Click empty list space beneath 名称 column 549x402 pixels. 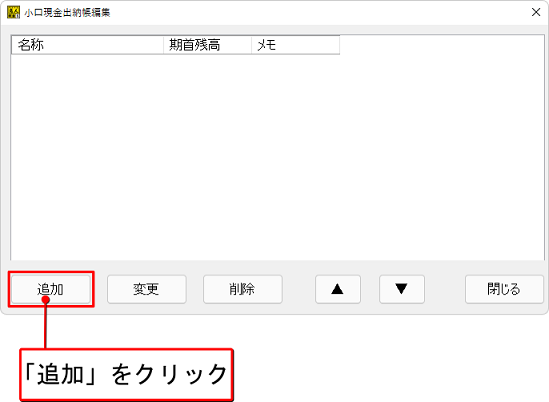pyautogui.click(x=88, y=157)
